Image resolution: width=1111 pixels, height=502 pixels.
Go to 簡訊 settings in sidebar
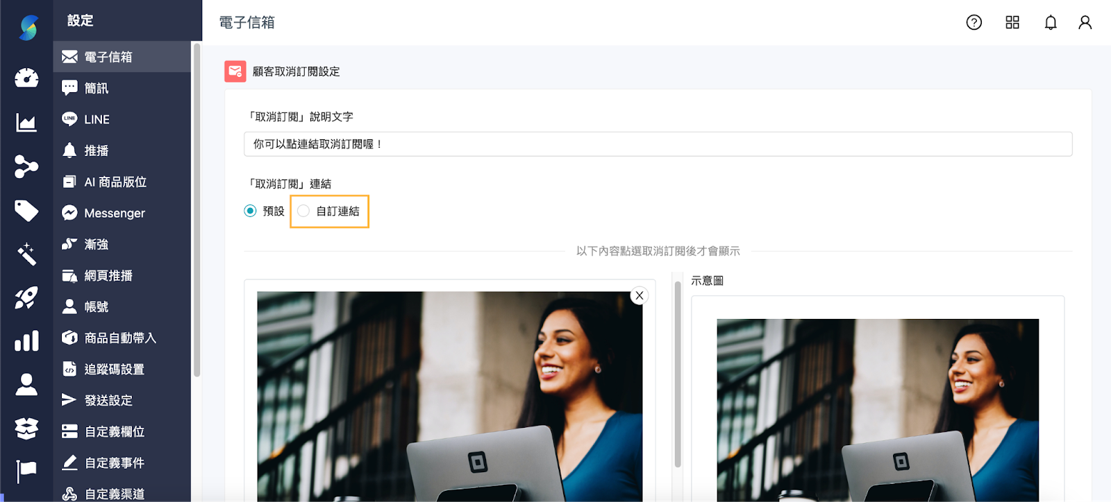(x=96, y=88)
